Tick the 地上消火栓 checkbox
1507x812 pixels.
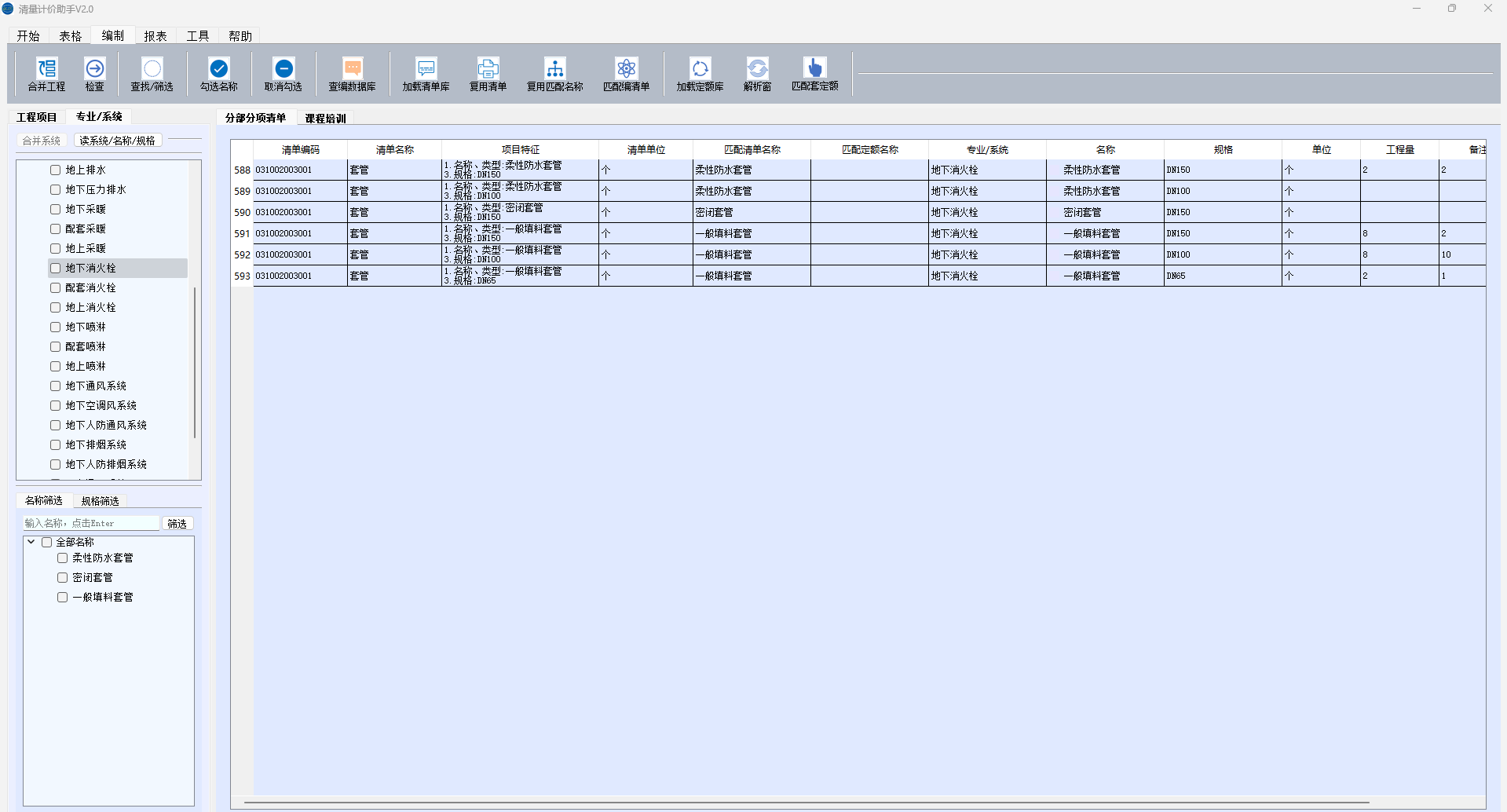(56, 307)
